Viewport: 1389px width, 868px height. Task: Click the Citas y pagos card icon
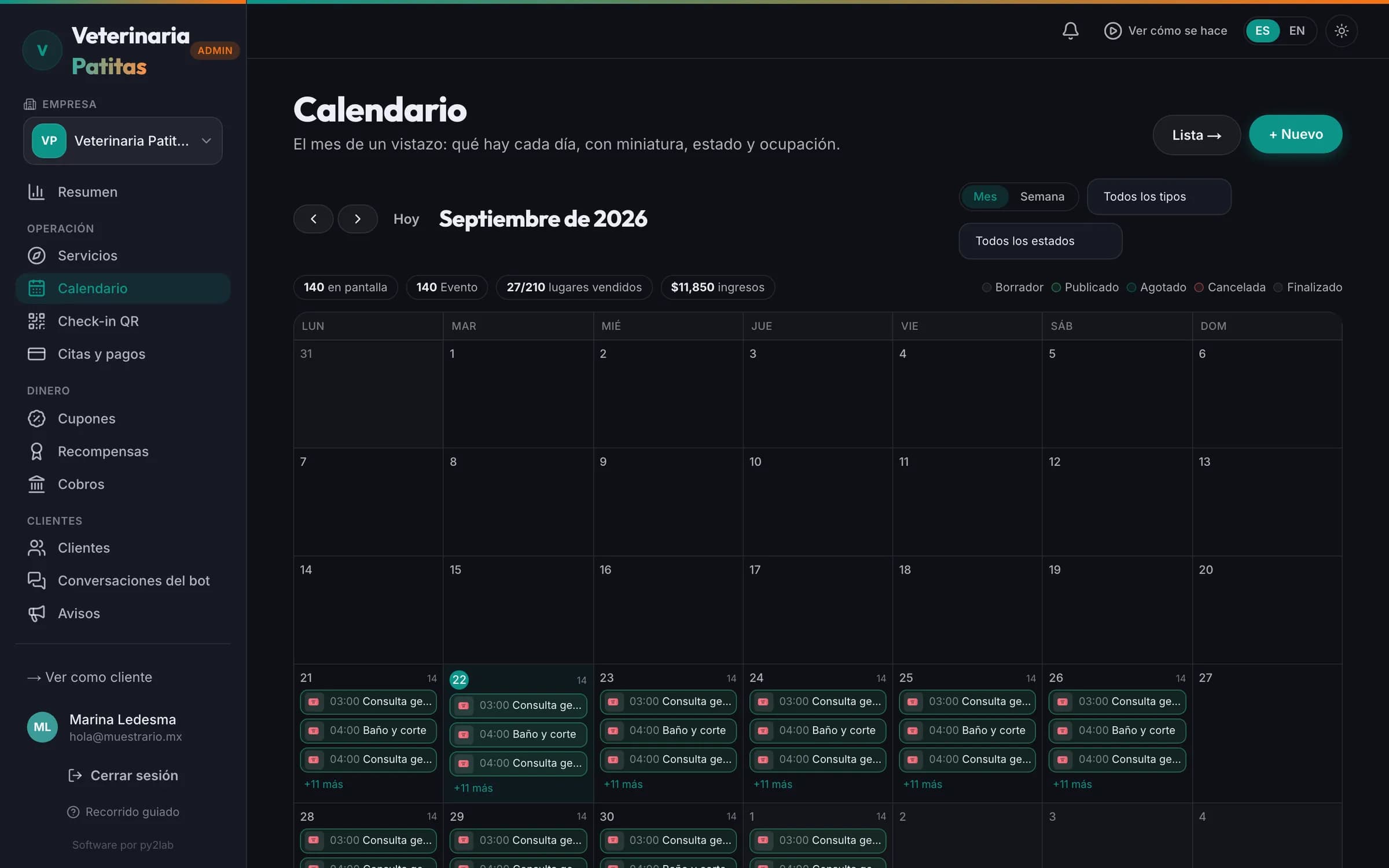tap(36, 354)
